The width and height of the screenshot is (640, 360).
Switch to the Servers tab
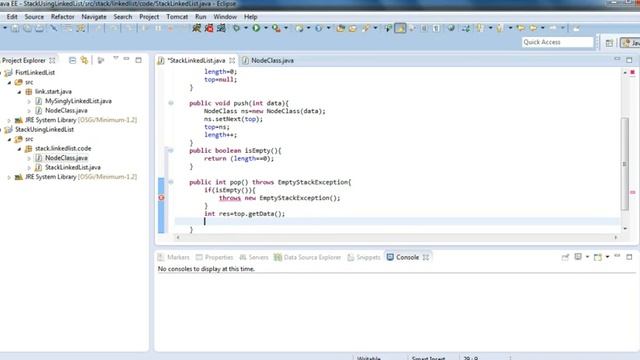click(254, 257)
